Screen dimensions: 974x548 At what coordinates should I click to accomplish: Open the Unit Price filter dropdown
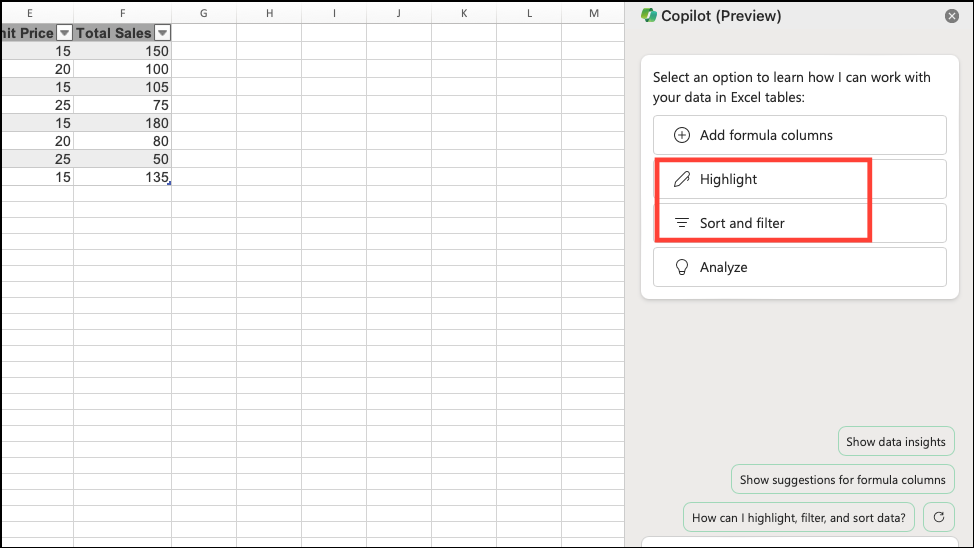tap(64, 33)
